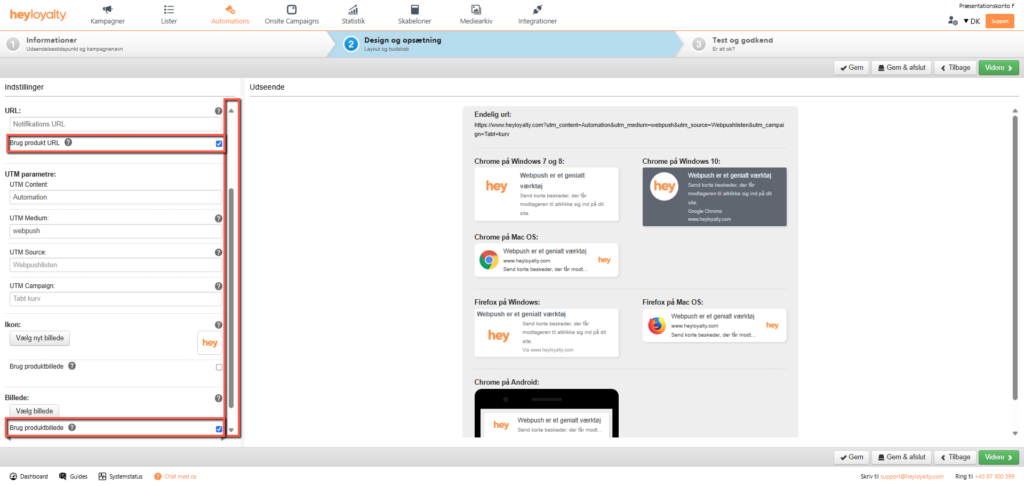Click help icon beside UTM Campaign
This screenshot has width=1024, height=486.
click(218, 286)
